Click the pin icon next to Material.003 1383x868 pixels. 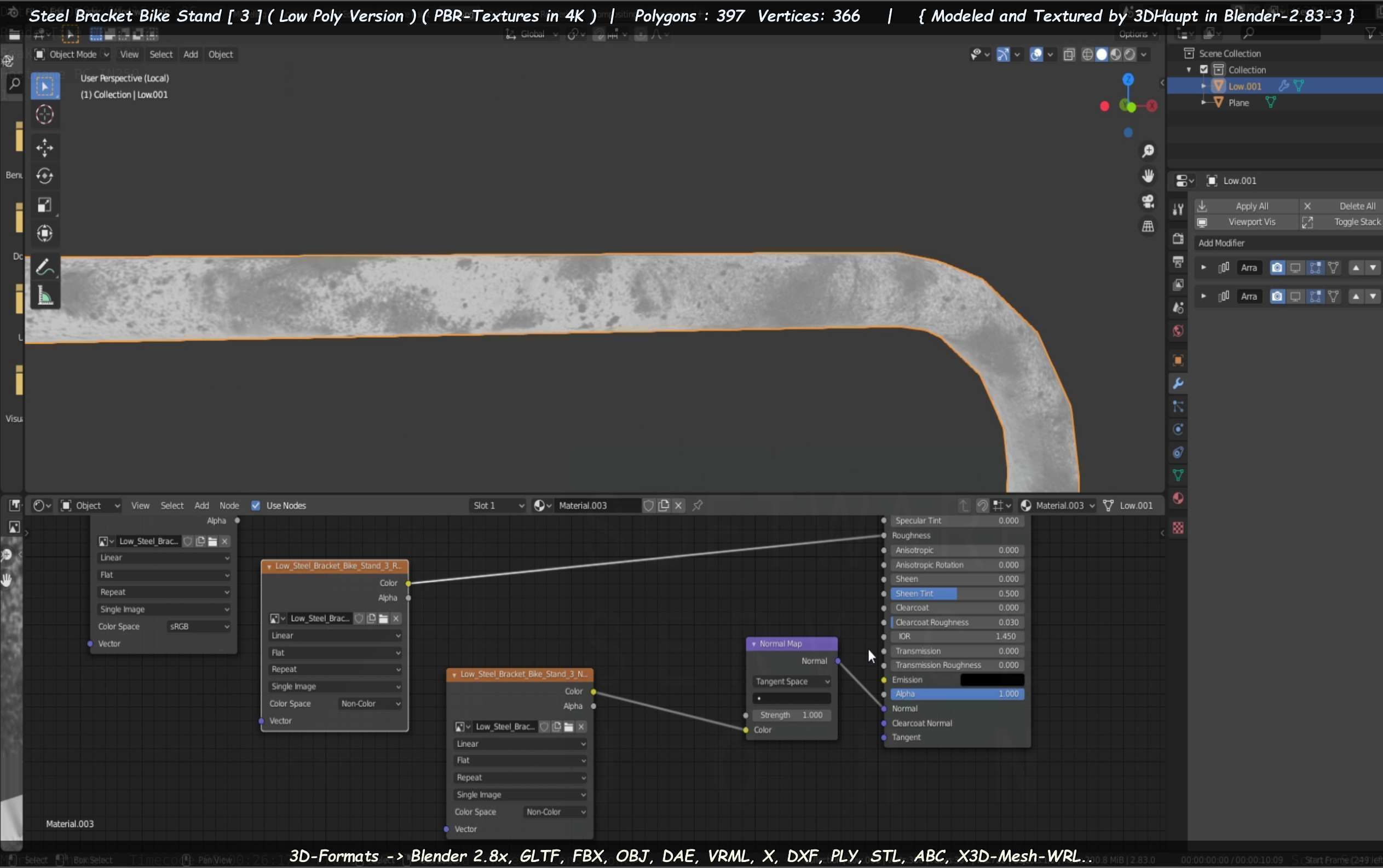point(697,505)
